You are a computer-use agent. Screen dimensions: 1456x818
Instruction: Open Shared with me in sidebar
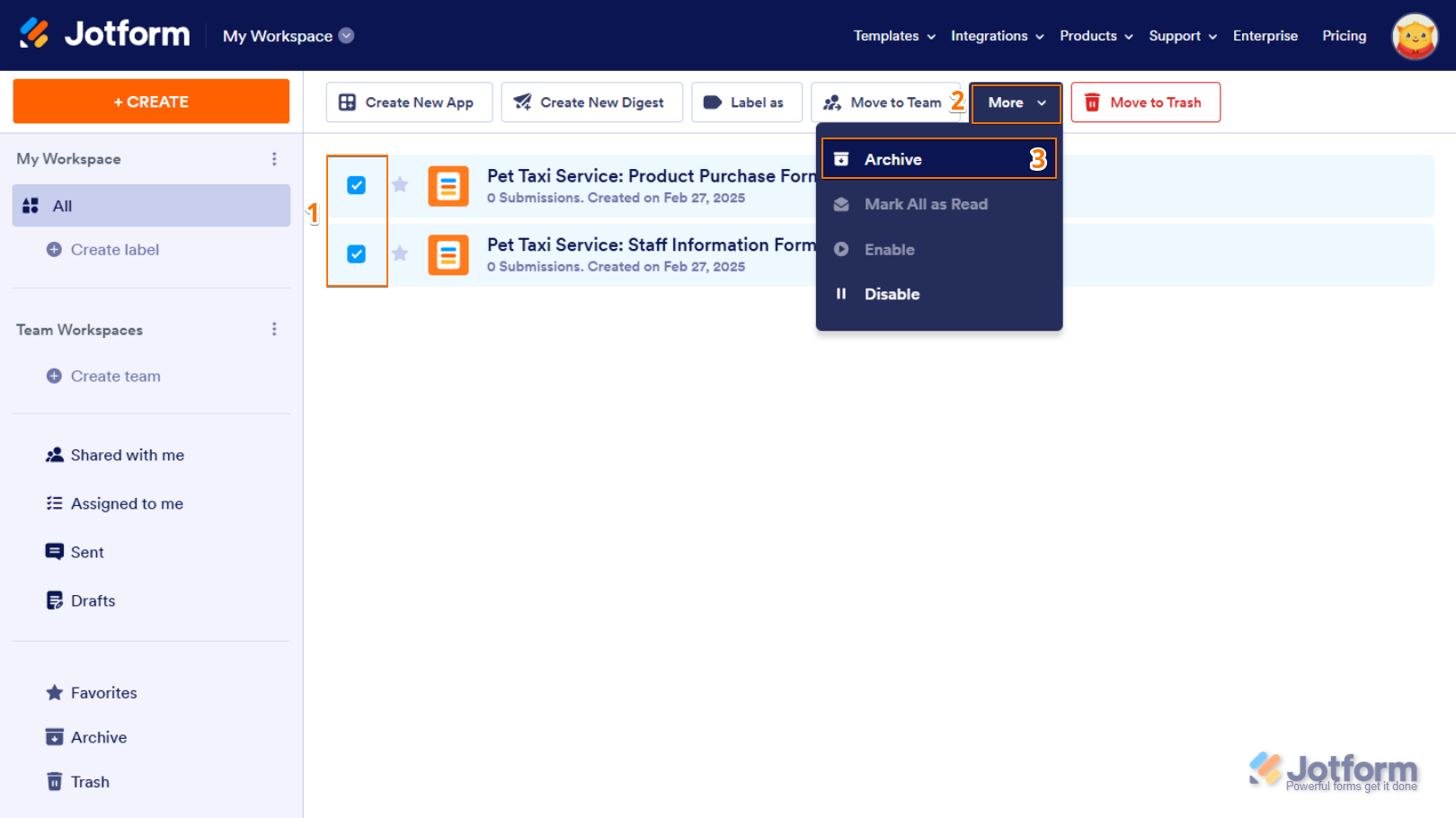(x=128, y=455)
